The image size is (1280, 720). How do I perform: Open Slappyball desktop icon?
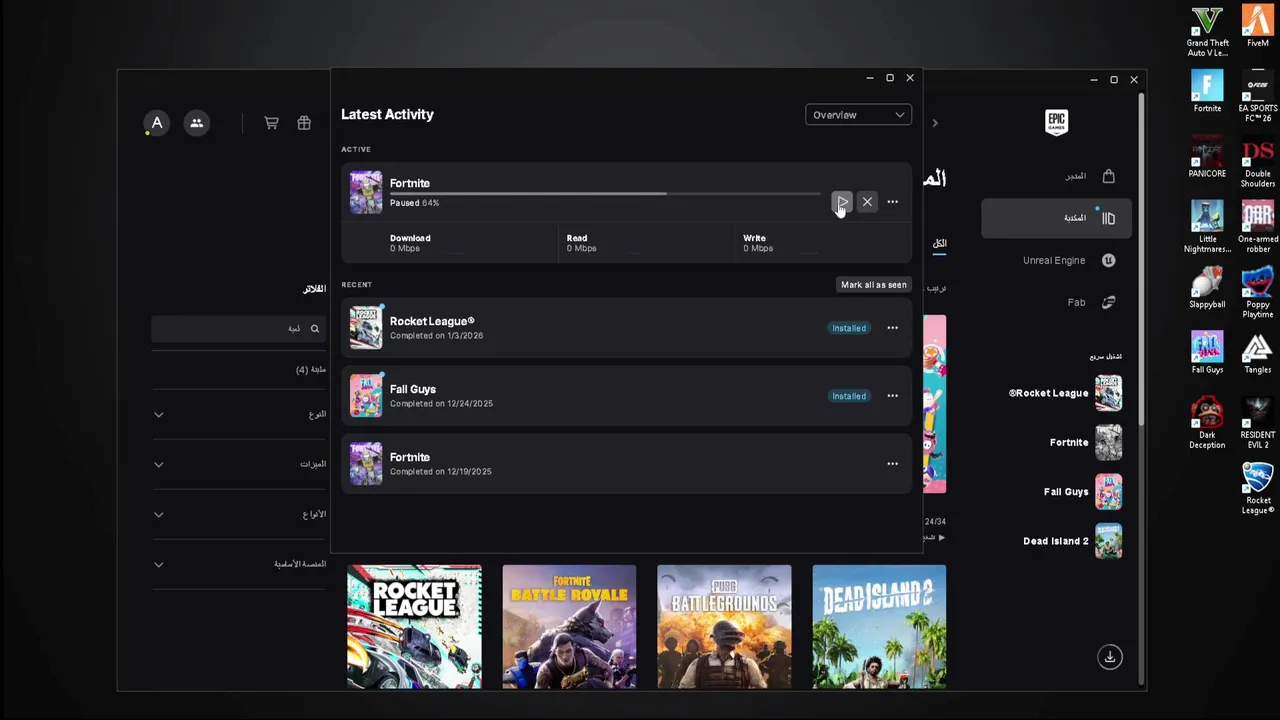[1207, 288]
